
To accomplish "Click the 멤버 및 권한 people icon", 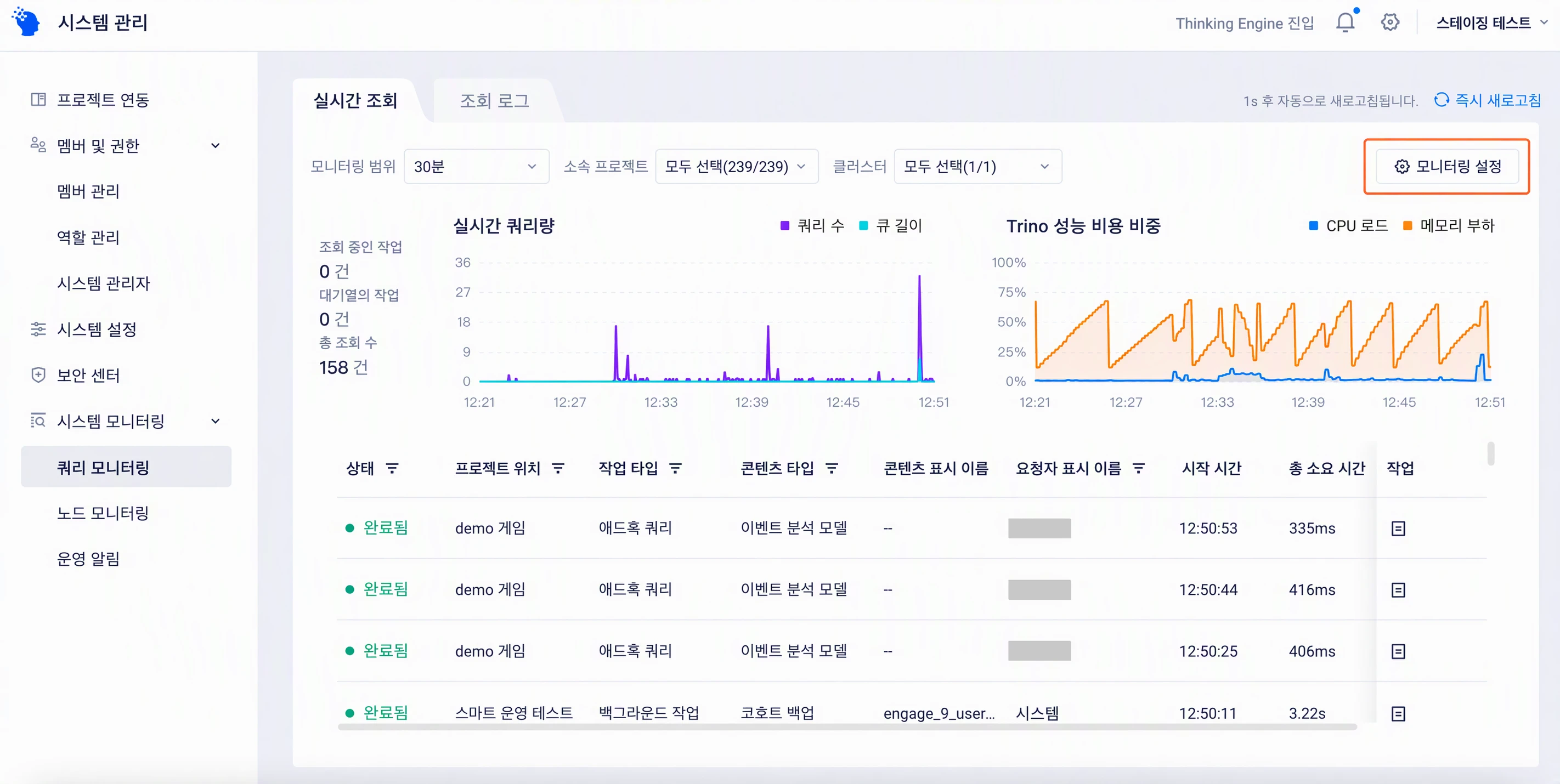I will [x=38, y=145].
